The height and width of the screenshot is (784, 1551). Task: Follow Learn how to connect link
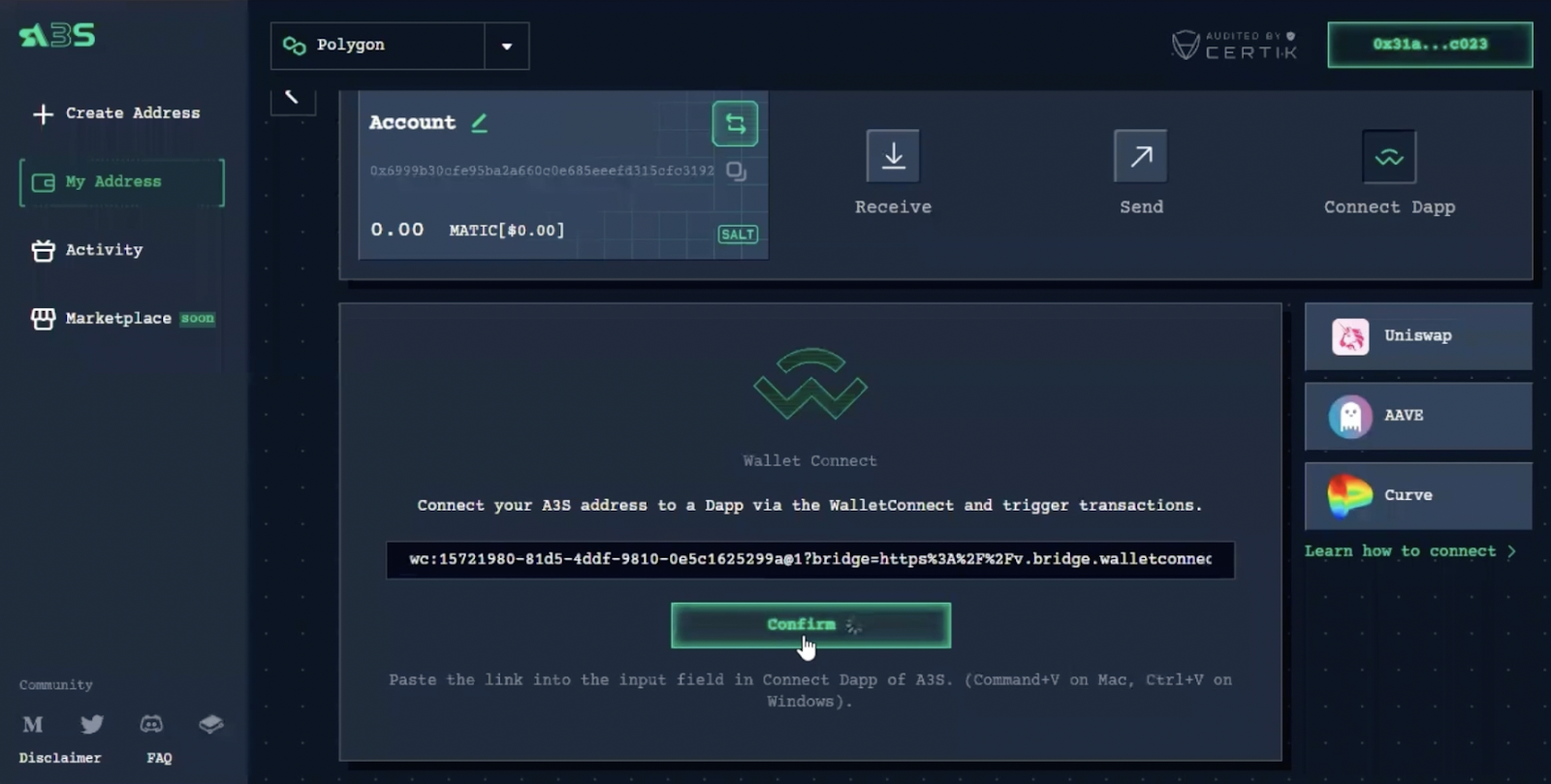pos(1410,551)
